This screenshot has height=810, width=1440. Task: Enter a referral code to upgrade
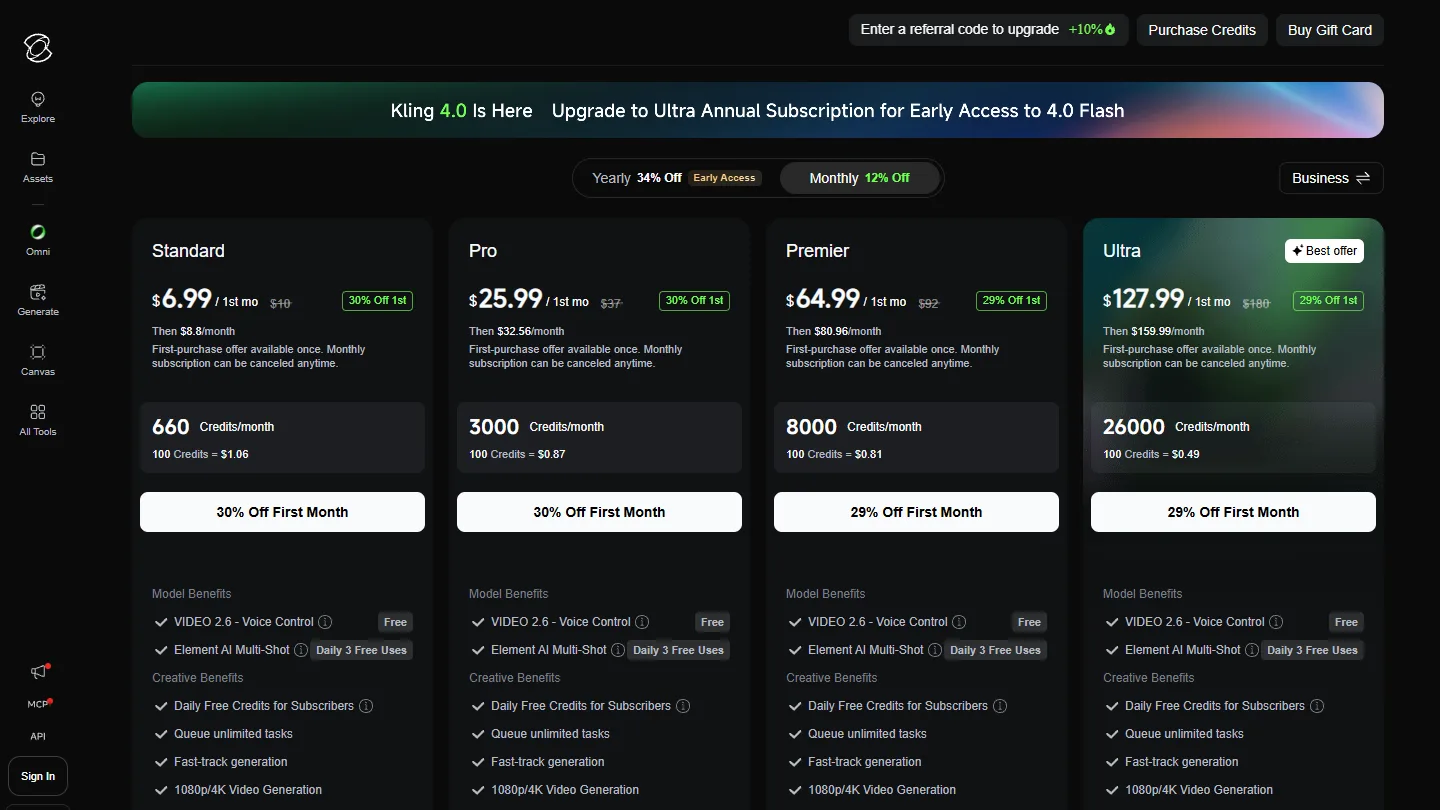(988, 30)
